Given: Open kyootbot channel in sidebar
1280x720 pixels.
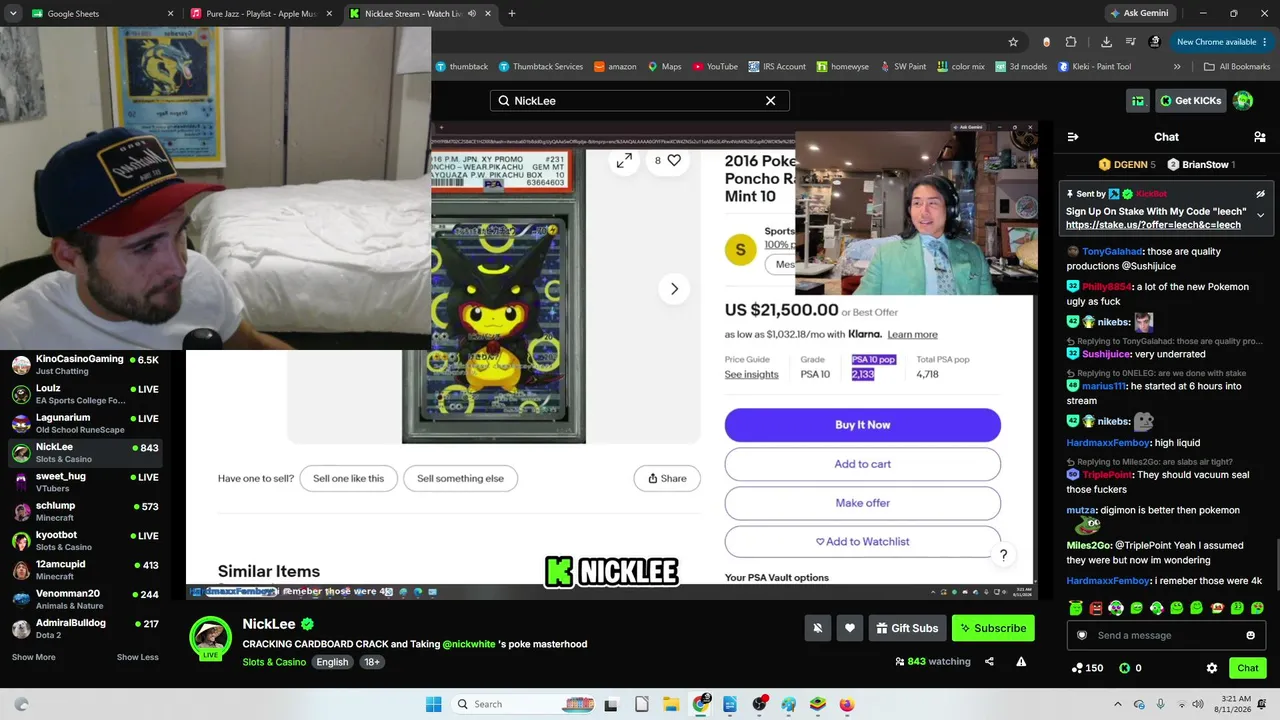Looking at the screenshot, I should [85, 541].
